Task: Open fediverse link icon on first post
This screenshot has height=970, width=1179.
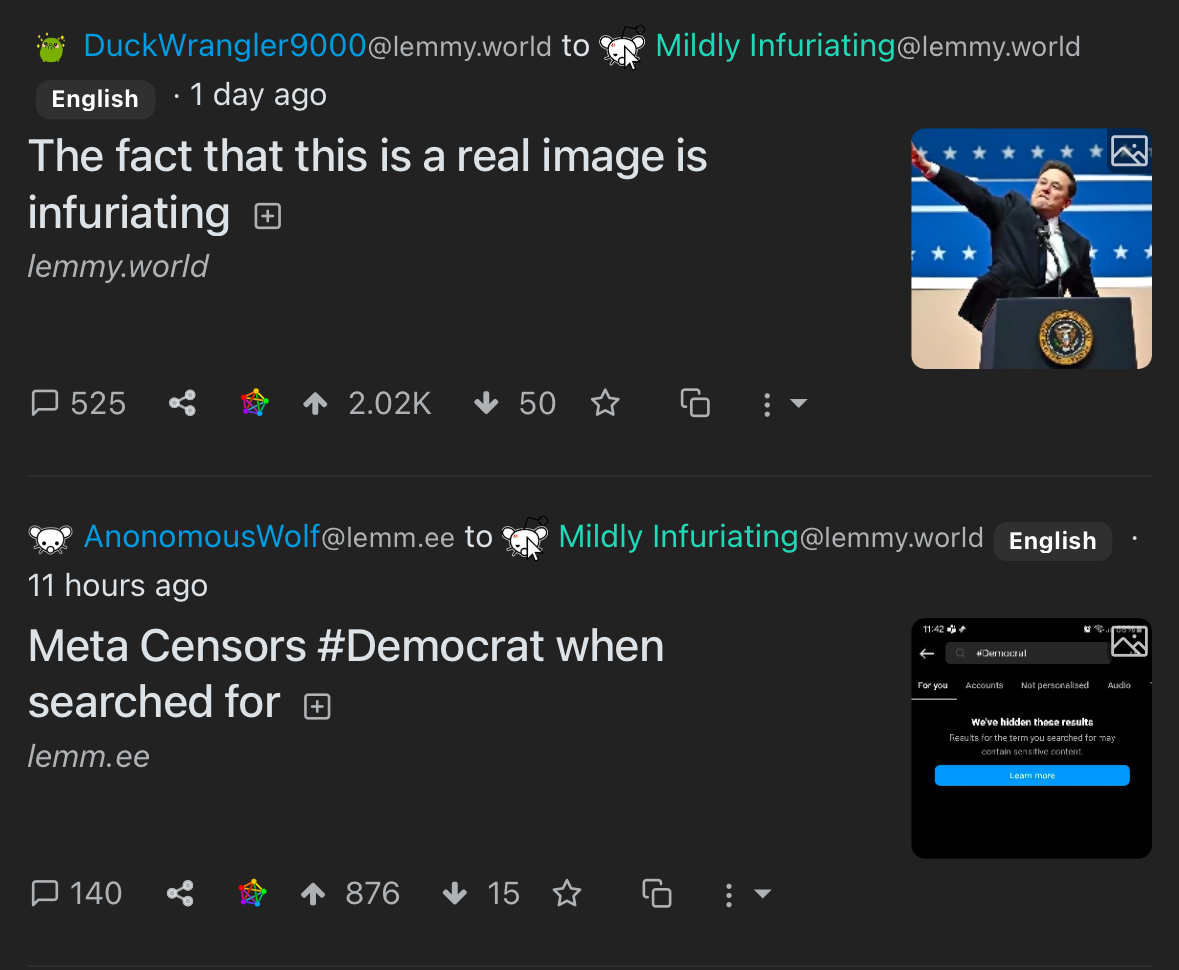Action: [x=255, y=403]
